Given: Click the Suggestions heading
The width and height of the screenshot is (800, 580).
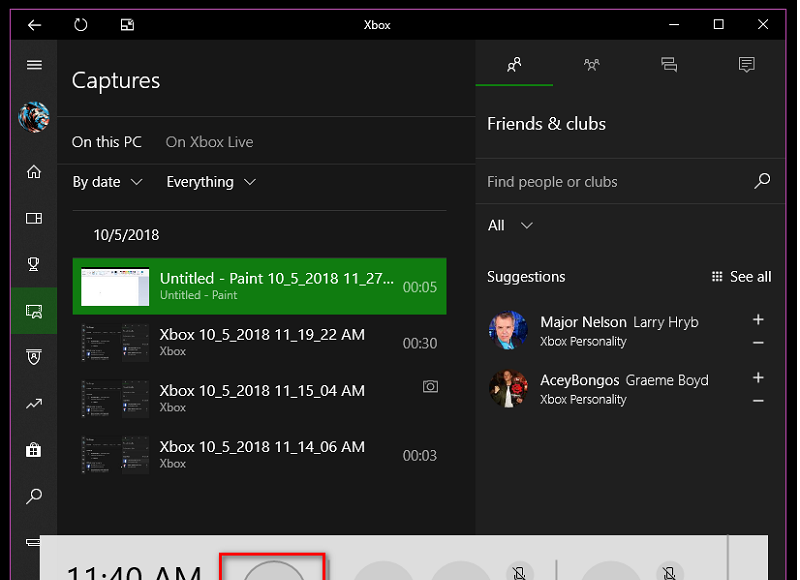Looking at the screenshot, I should 526,276.
